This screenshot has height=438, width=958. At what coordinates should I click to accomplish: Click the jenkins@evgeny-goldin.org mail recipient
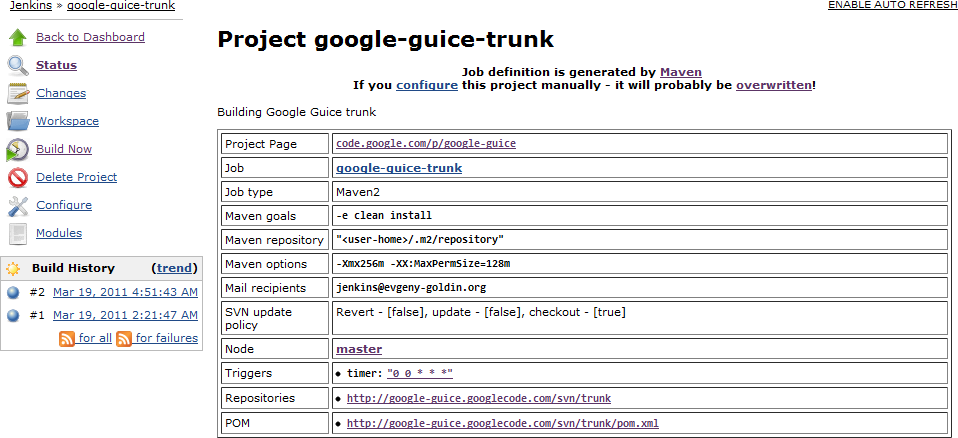coord(411,288)
